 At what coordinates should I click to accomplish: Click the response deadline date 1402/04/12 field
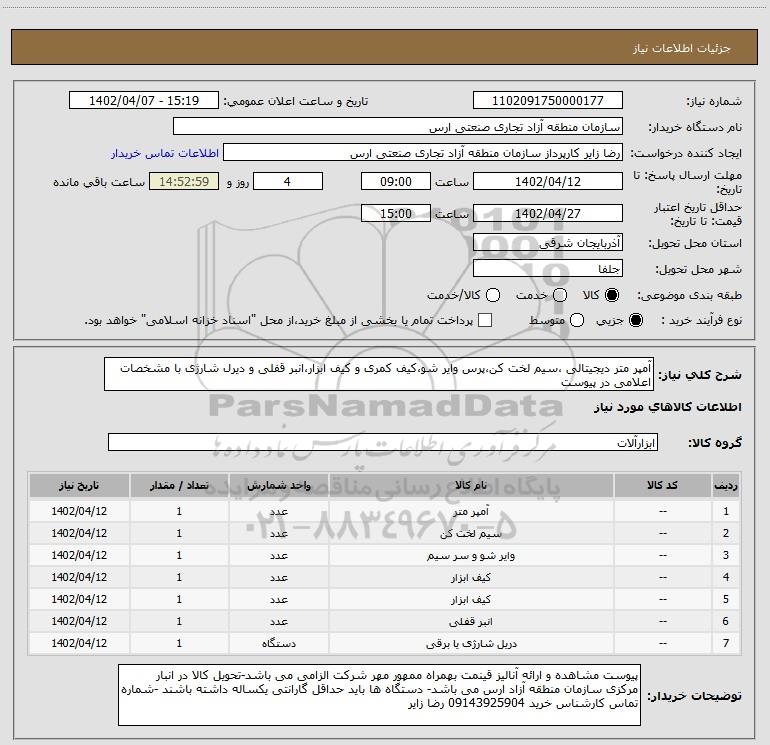(x=548, y=181)
